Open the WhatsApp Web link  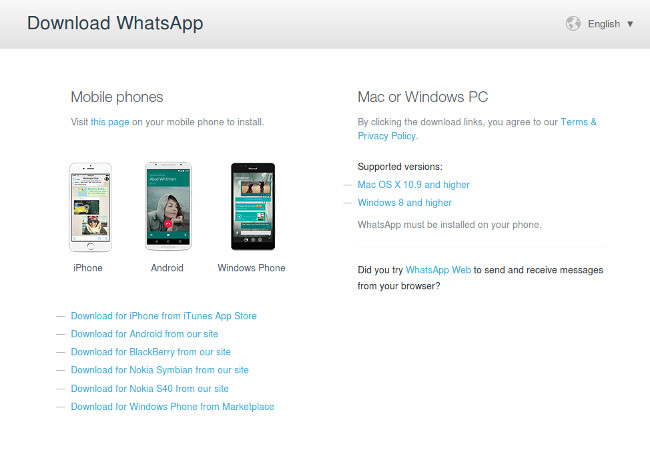pyautogui.click(x=438, y=270)
